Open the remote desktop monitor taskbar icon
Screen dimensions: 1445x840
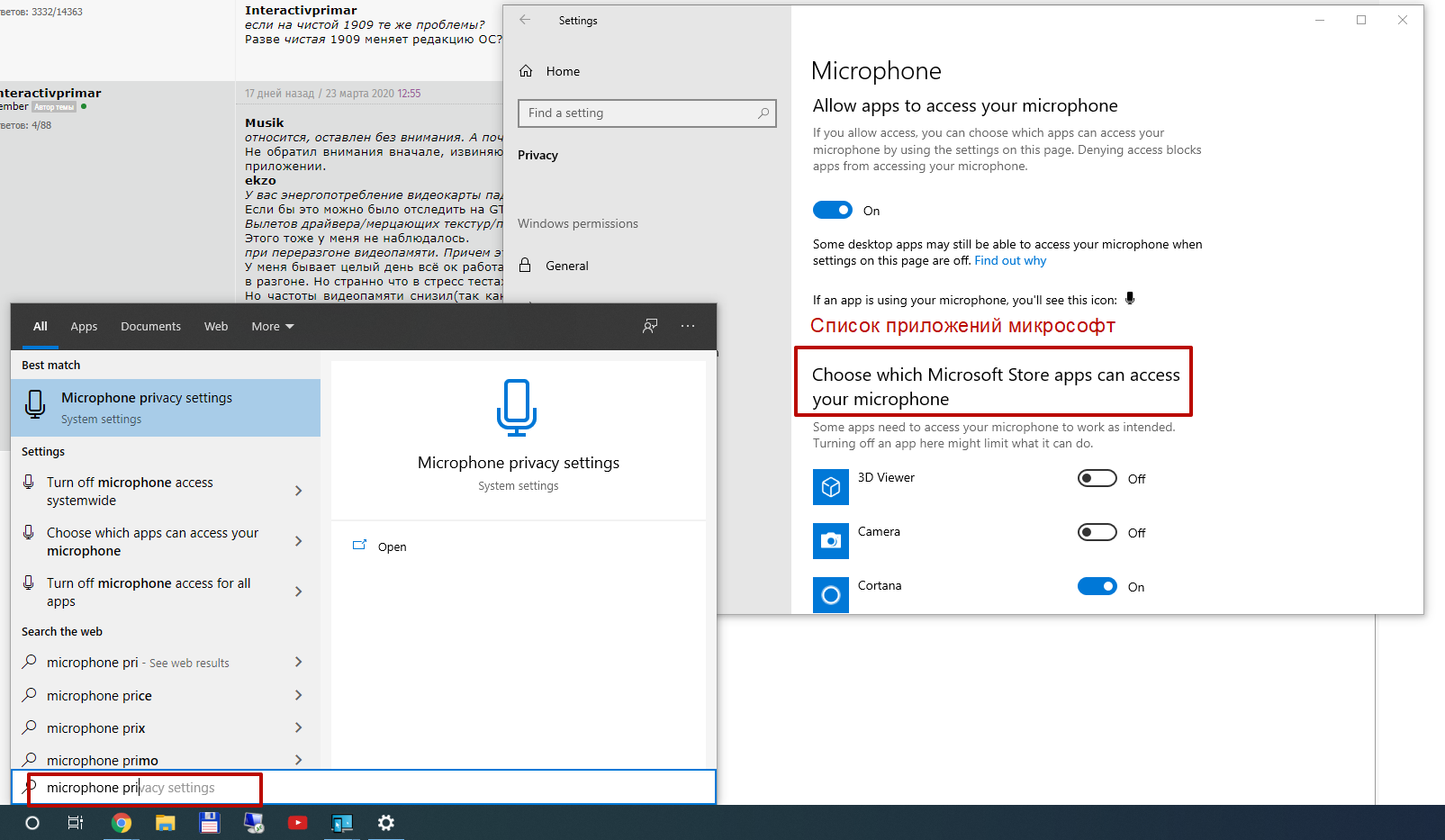pos(254,823)
